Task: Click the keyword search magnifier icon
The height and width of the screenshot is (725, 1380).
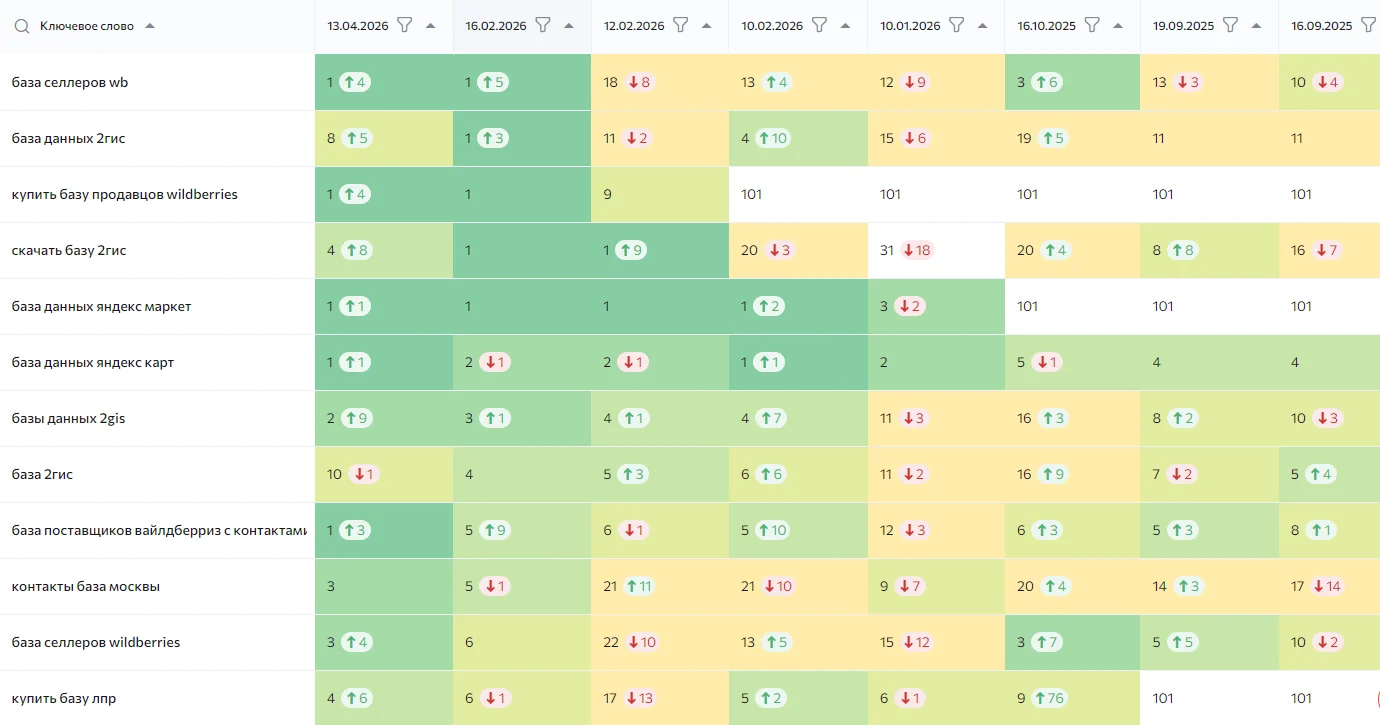Action: tap(22, 26)
